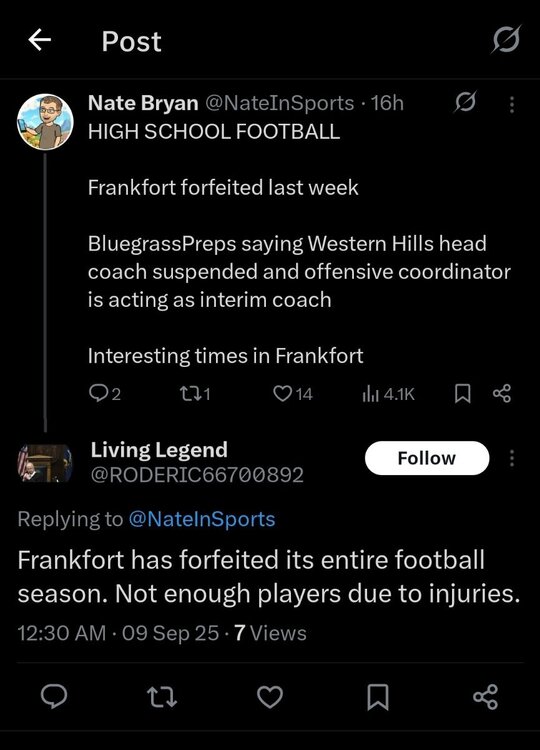View Nate Bryan's profile avatar
Image resolution: width=540 pixels, height=750 pixels.
click(45, 121)
